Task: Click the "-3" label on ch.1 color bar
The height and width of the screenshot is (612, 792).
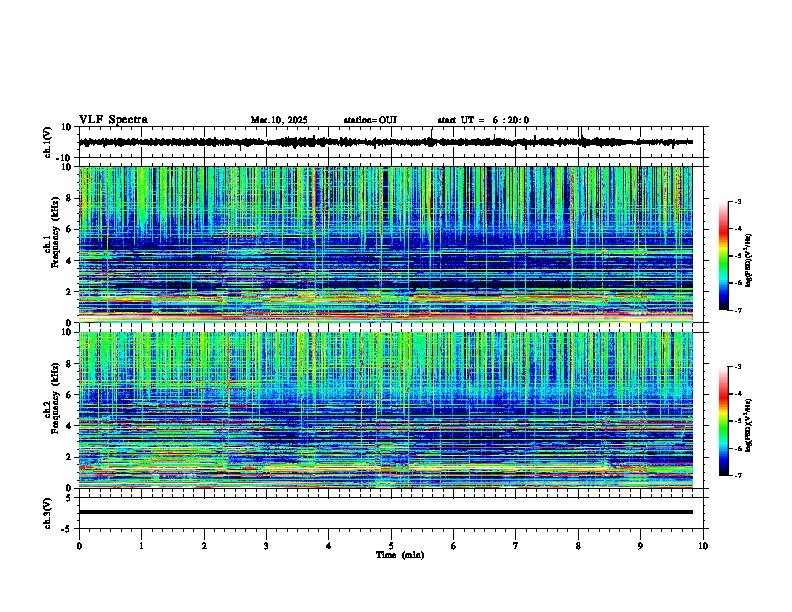Action: (738, 202)
